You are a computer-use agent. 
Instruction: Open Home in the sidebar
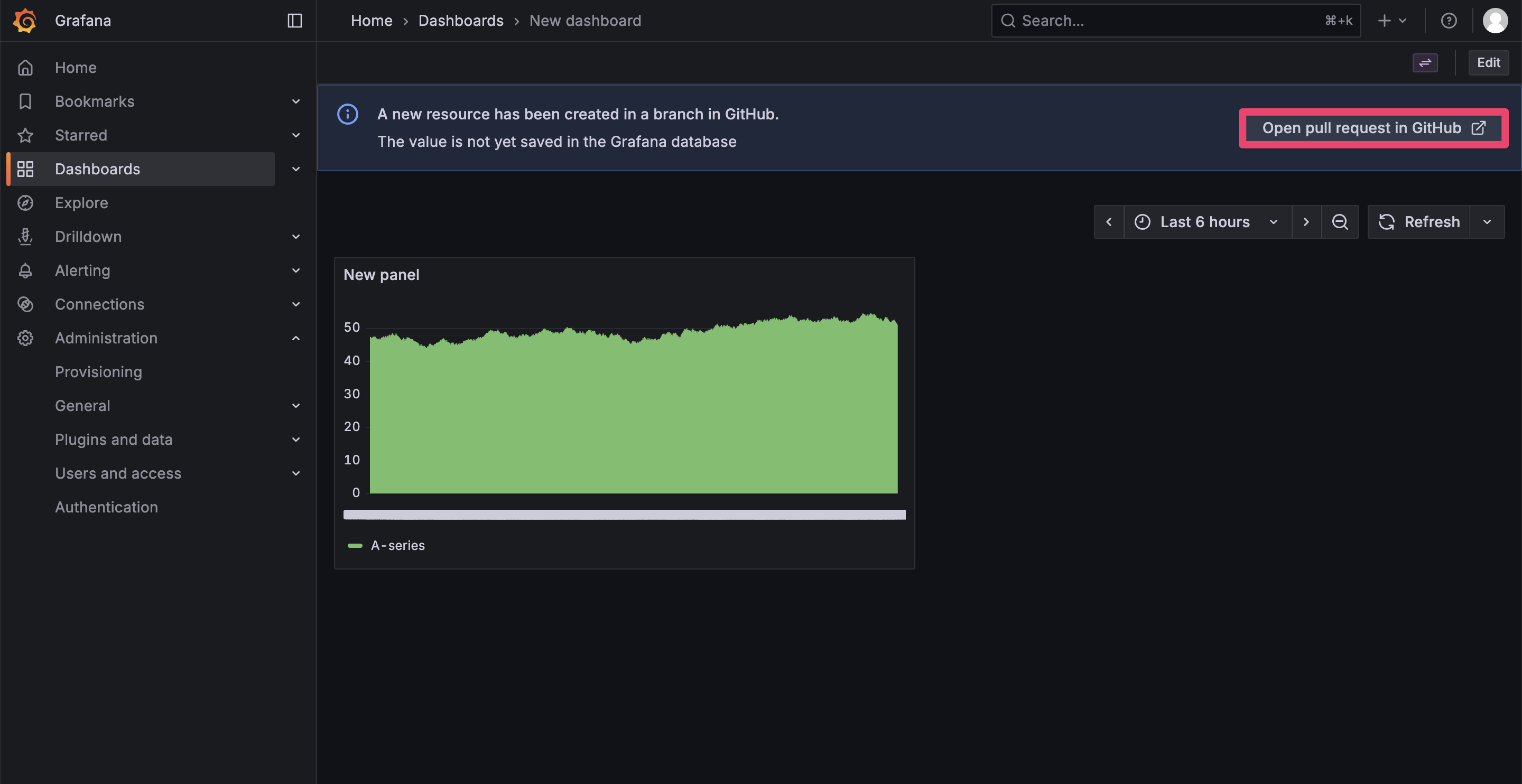tap(76, 67)
